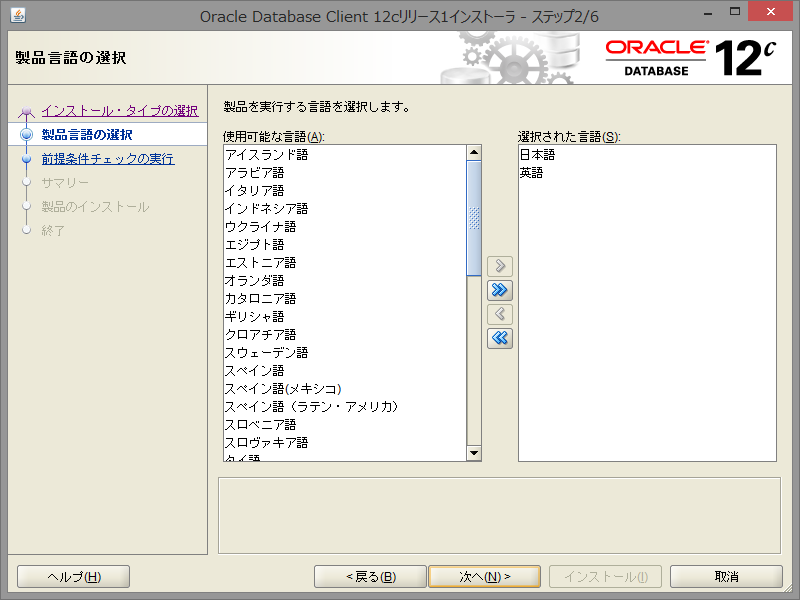Click the Java icon in the title bar
The height and width of the screenshot is (600, 800).
click(x=18, y=15)
